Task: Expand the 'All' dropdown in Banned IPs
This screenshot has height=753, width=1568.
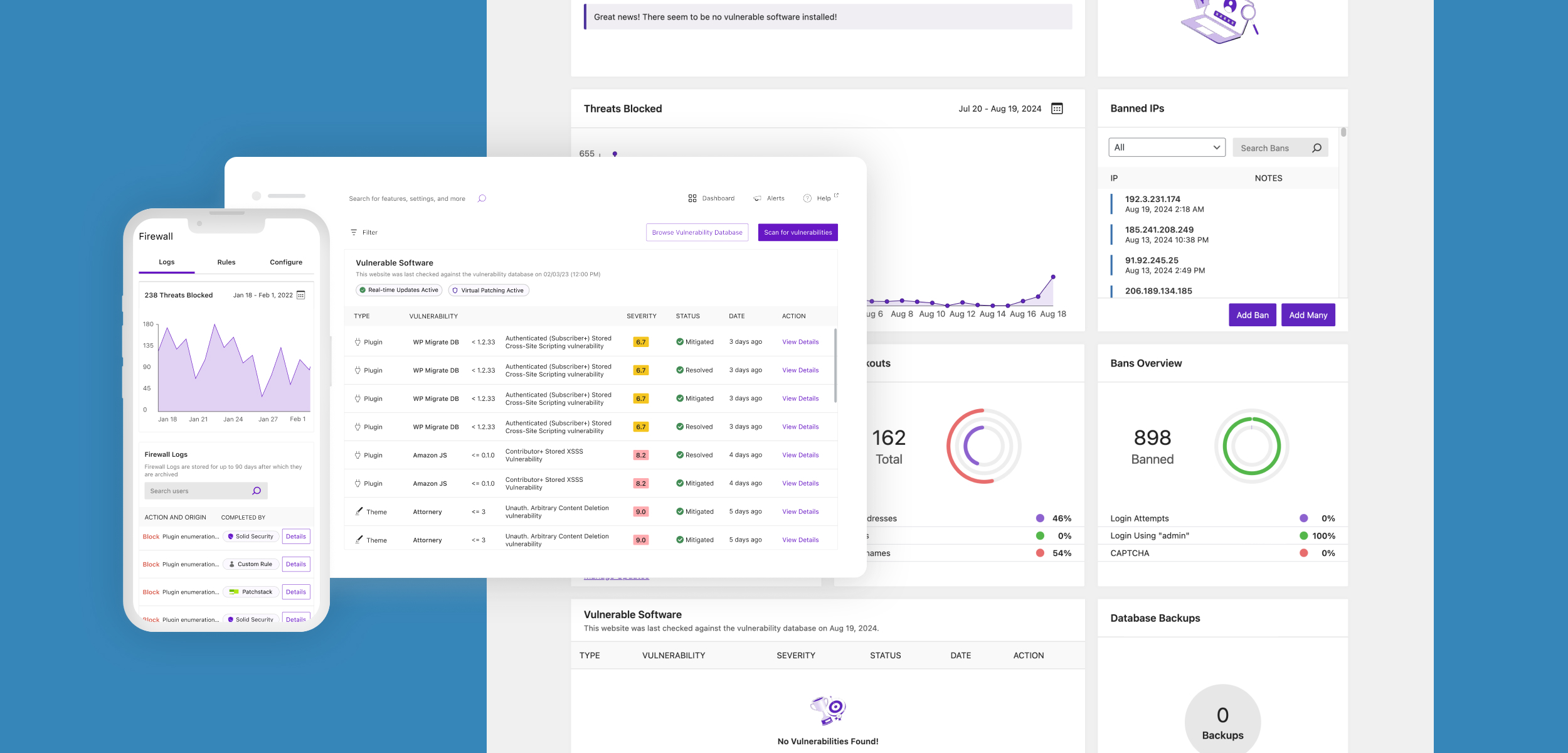Action: 1167,147
